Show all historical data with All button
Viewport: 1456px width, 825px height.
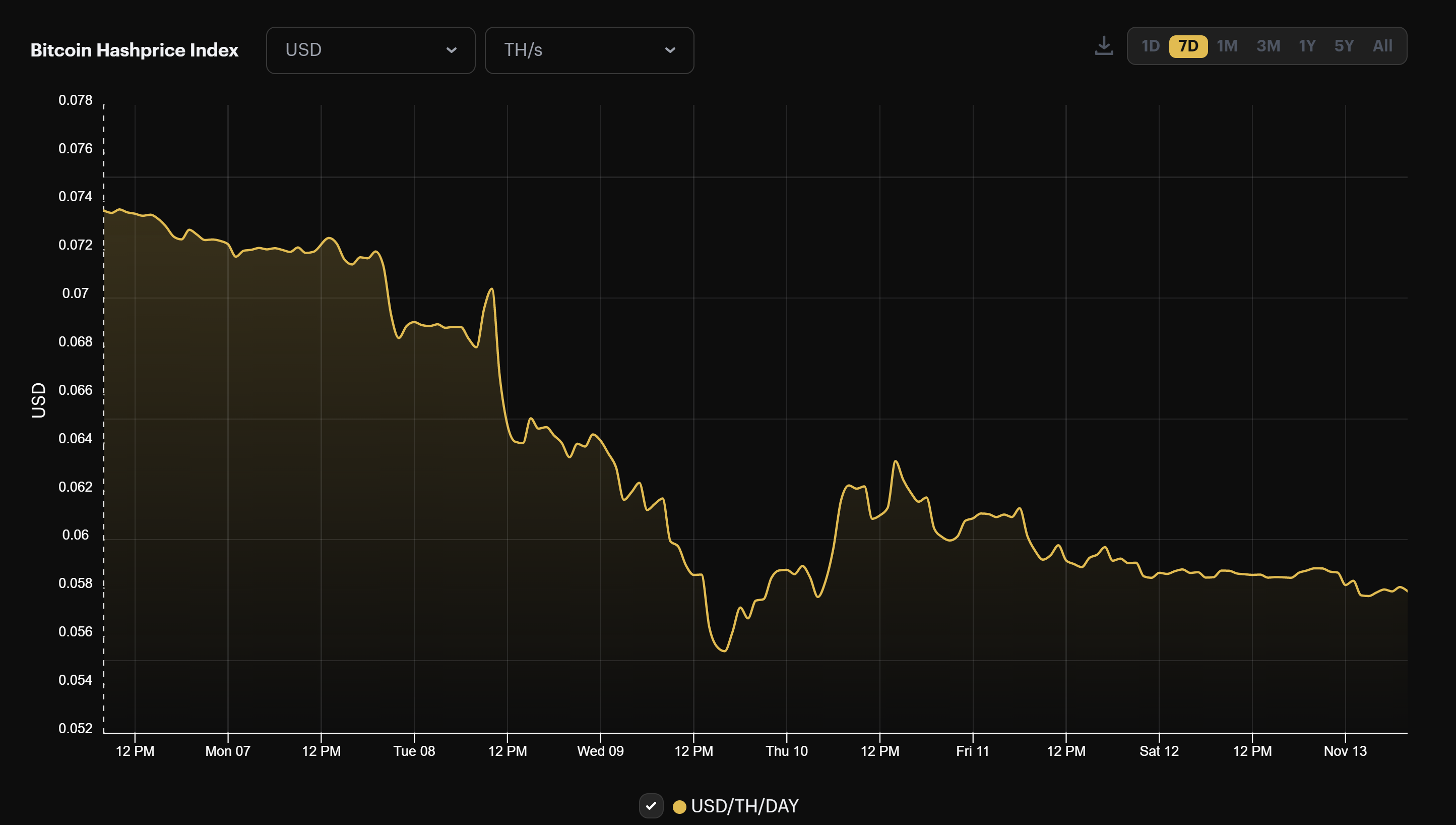(1382, 46)
